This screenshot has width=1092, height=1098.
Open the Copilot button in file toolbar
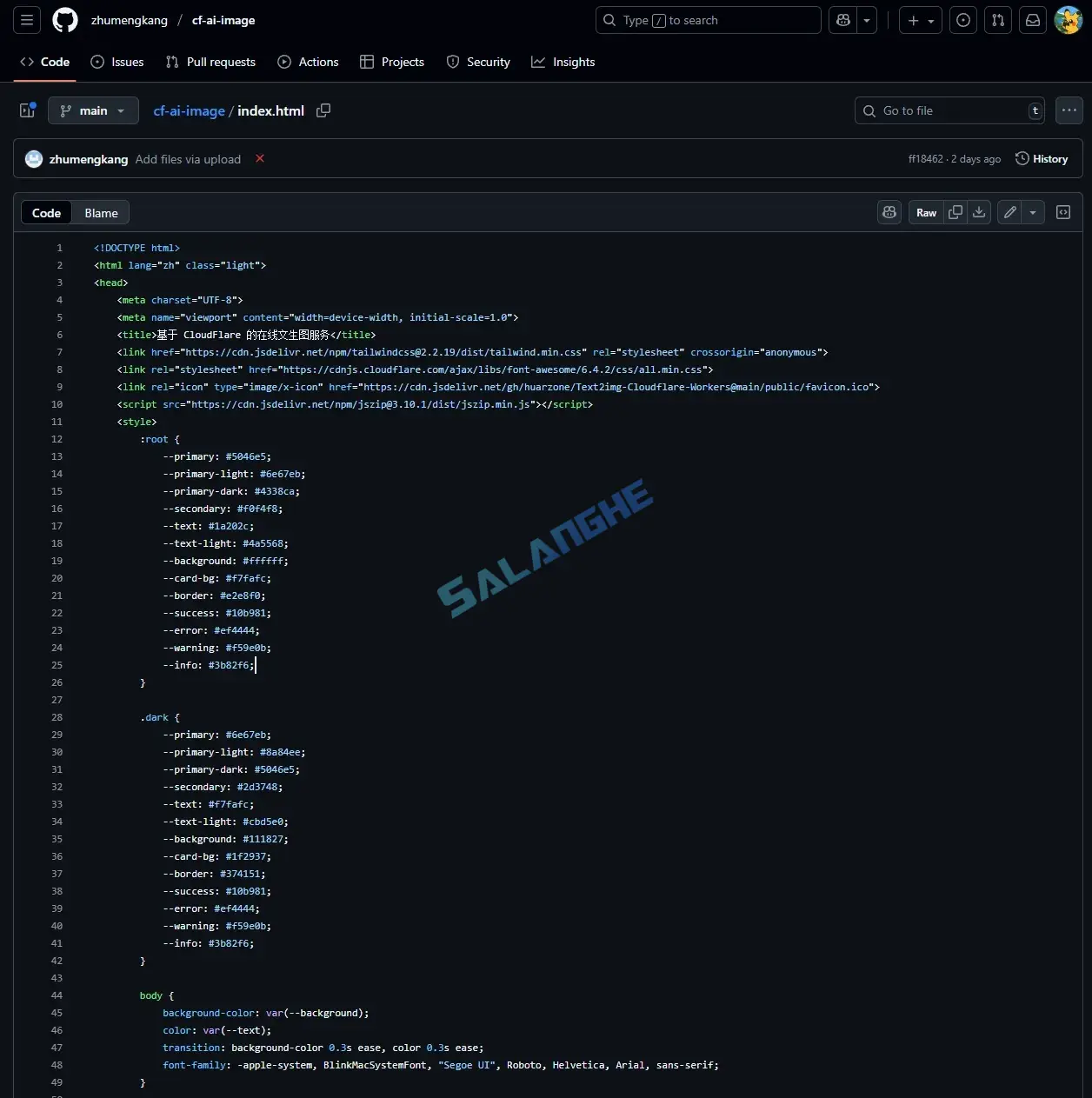889,212
